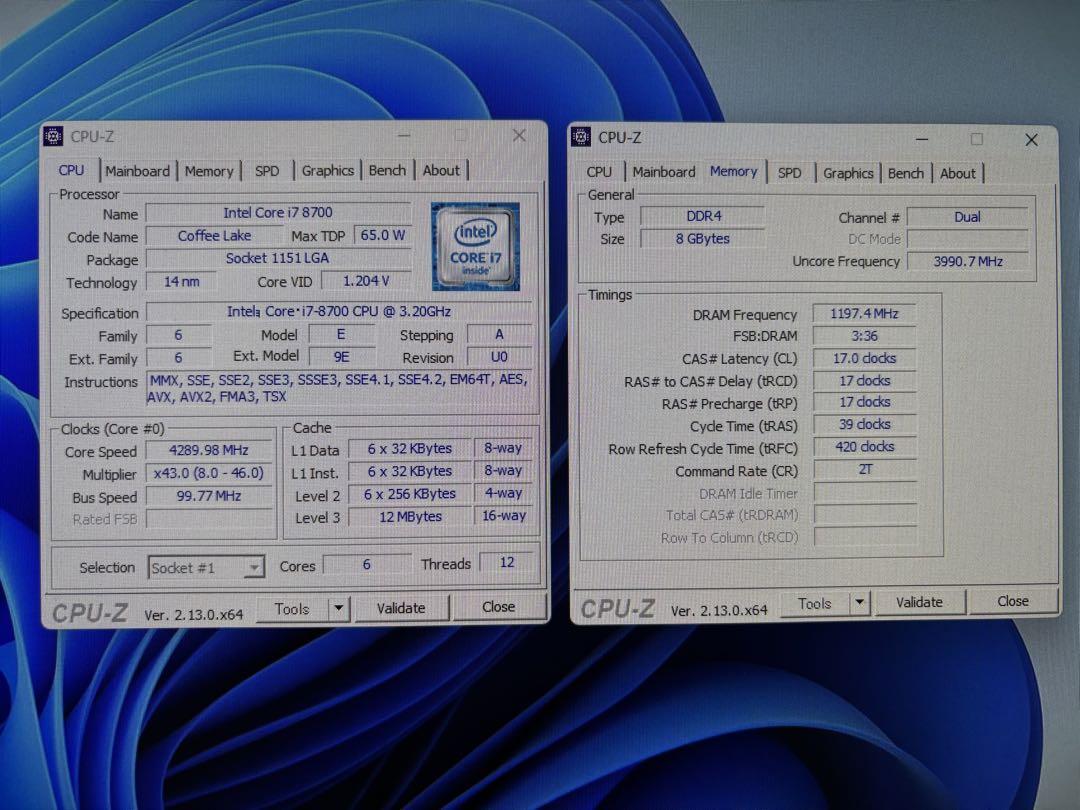Click CPU-Z app icon in left window title

(53, 136)
